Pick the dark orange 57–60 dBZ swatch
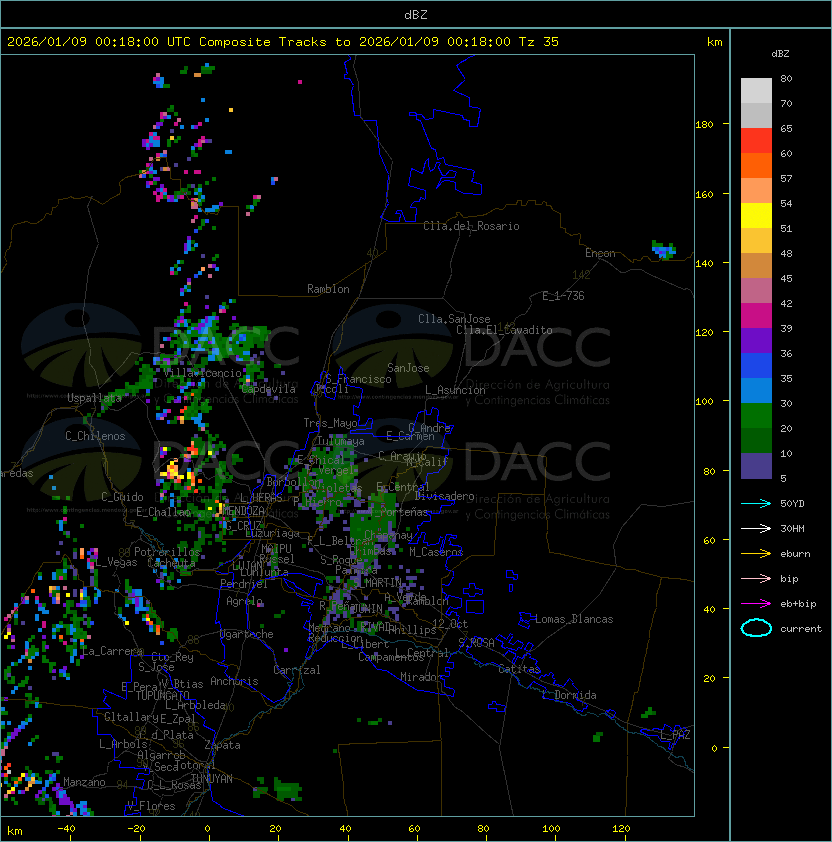The image size is (832, 842). coord(756,166)
